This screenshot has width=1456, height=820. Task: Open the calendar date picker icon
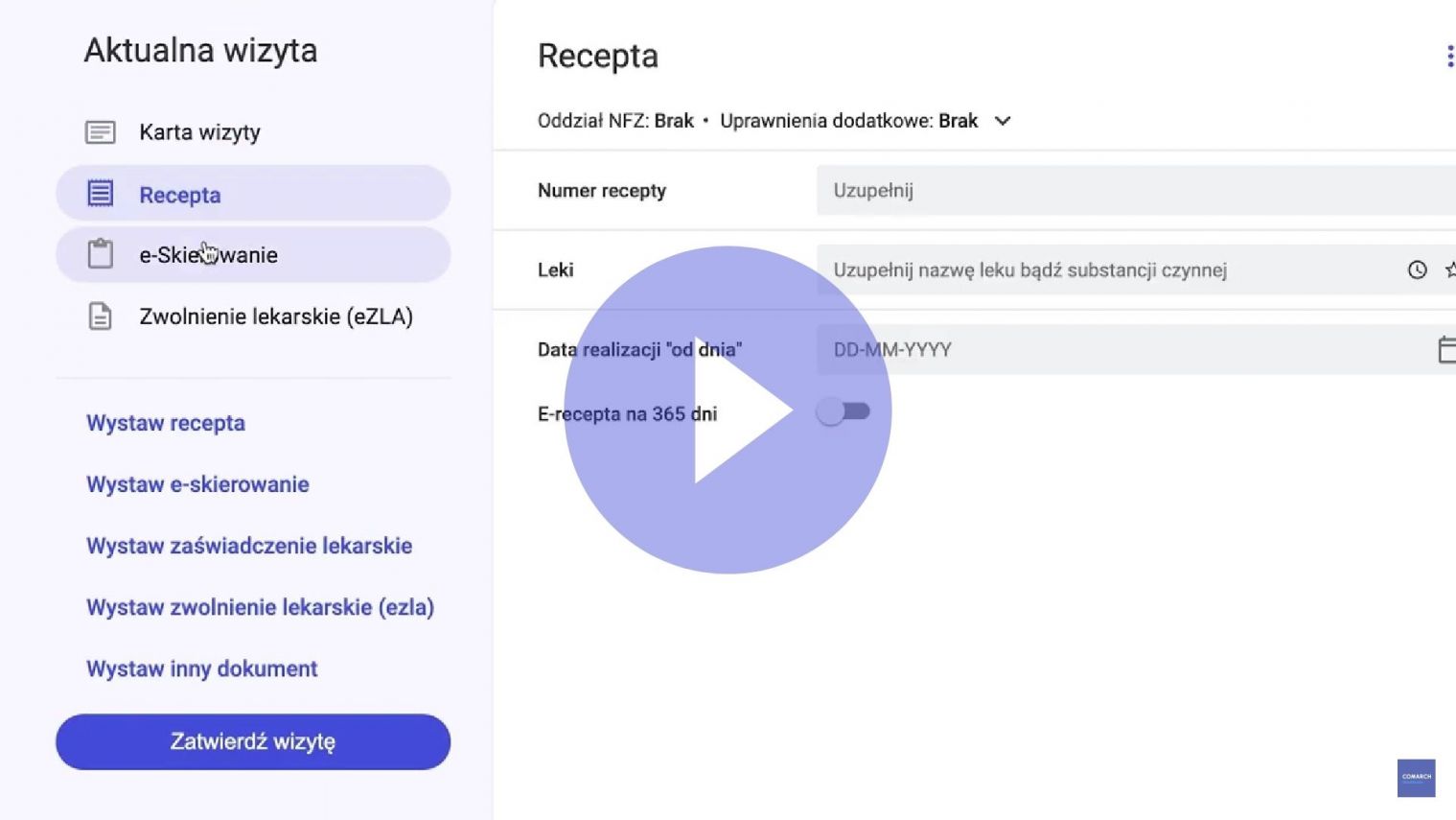(x=1446, y=349)
